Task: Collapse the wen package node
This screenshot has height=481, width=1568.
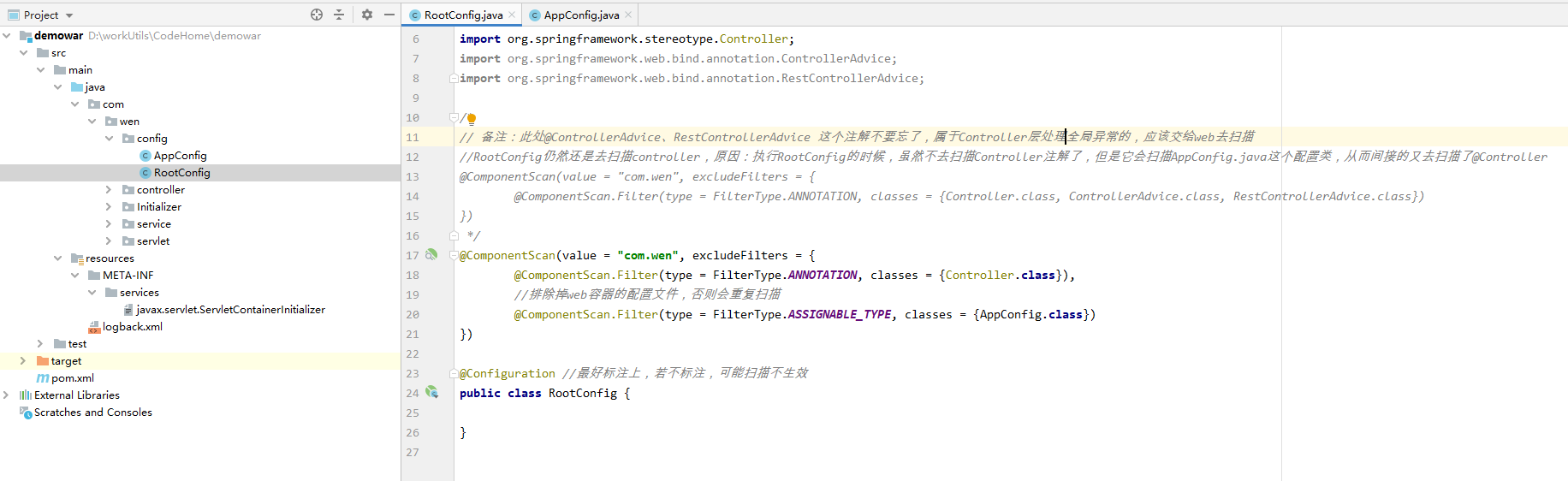Action: click(92, 122)
